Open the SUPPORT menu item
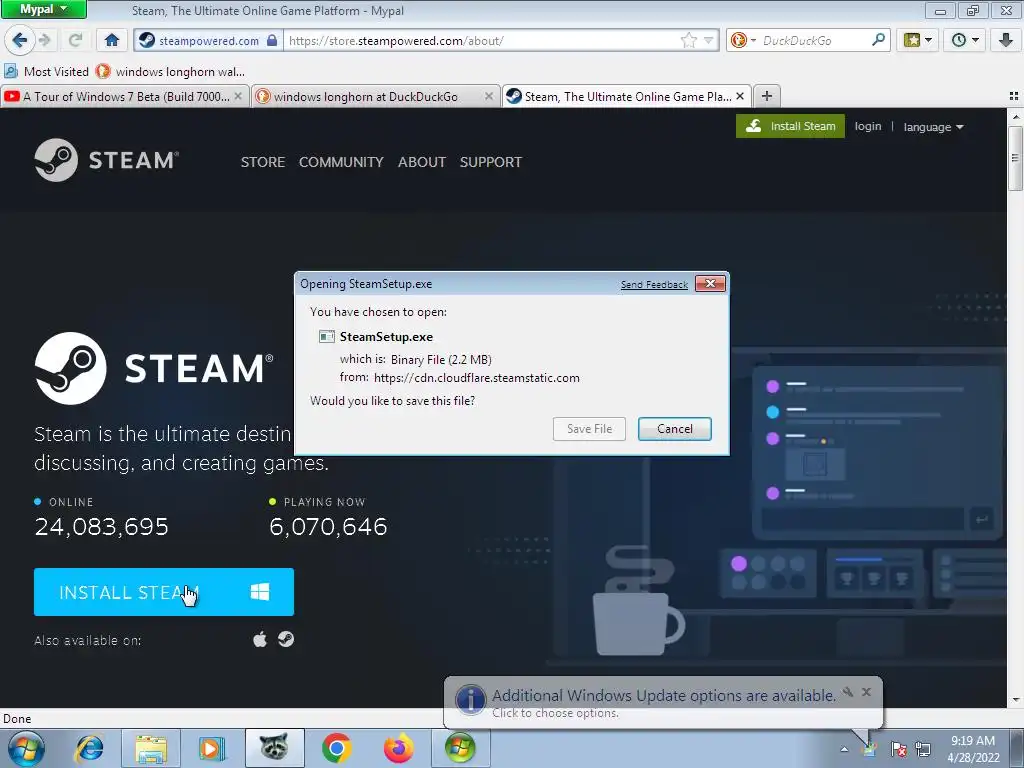 [490, 162]
